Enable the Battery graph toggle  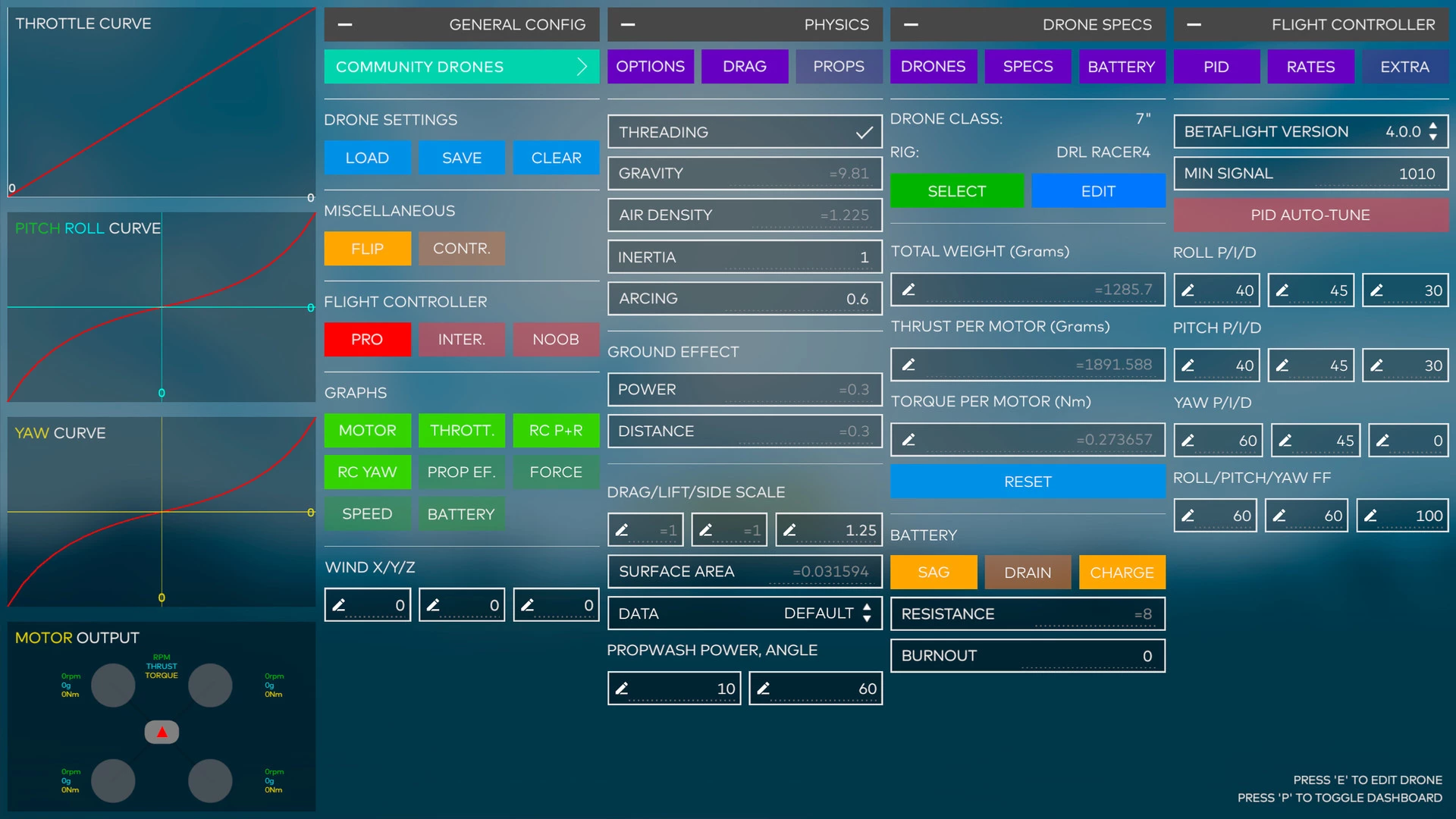pos(460,514)
